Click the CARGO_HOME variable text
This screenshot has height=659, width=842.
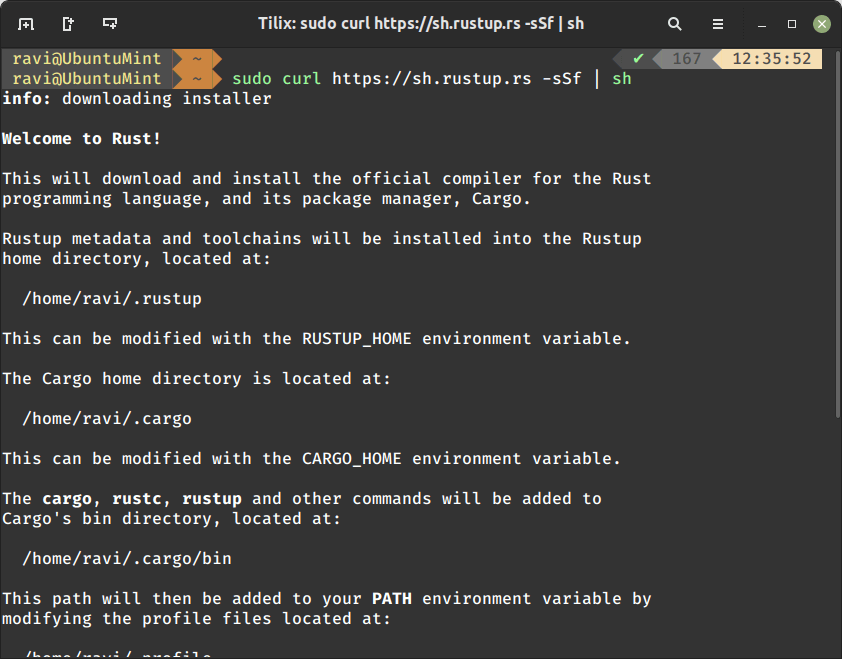click(352, 459)
